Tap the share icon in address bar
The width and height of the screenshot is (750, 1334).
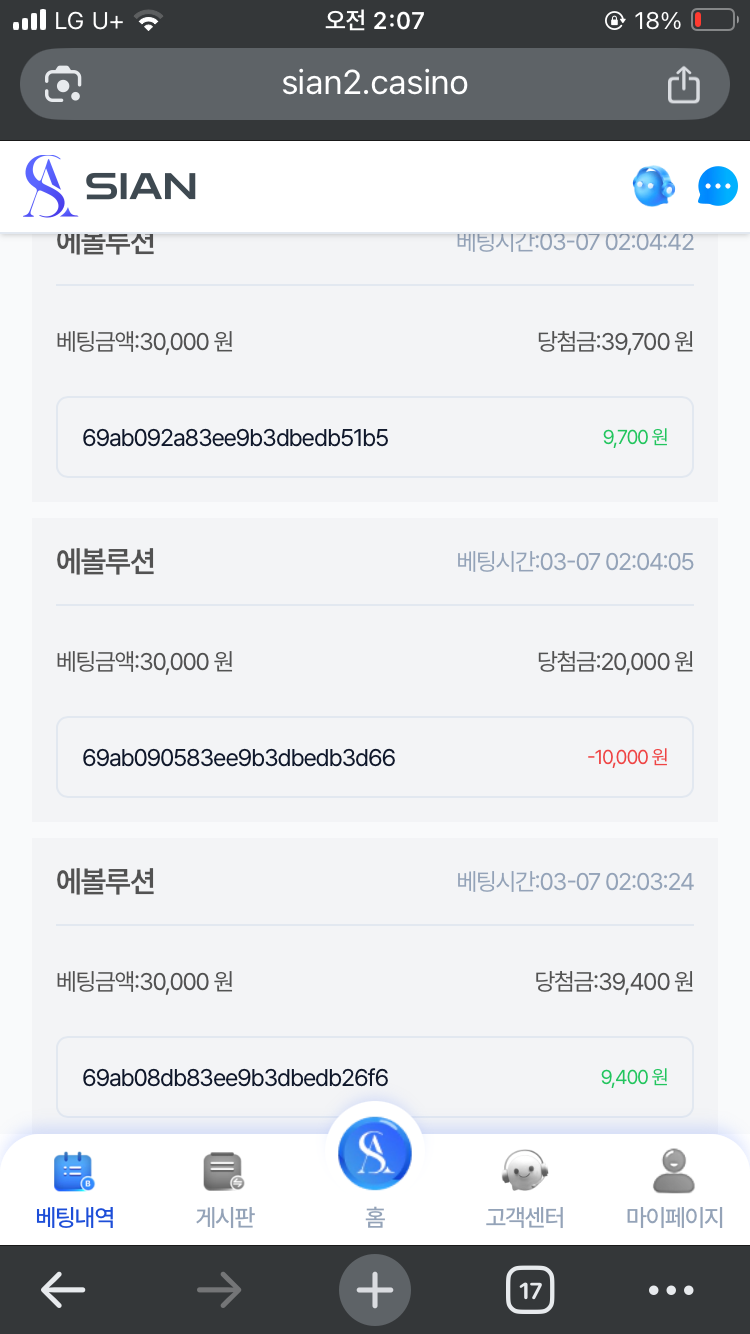[x=683, y=84]
